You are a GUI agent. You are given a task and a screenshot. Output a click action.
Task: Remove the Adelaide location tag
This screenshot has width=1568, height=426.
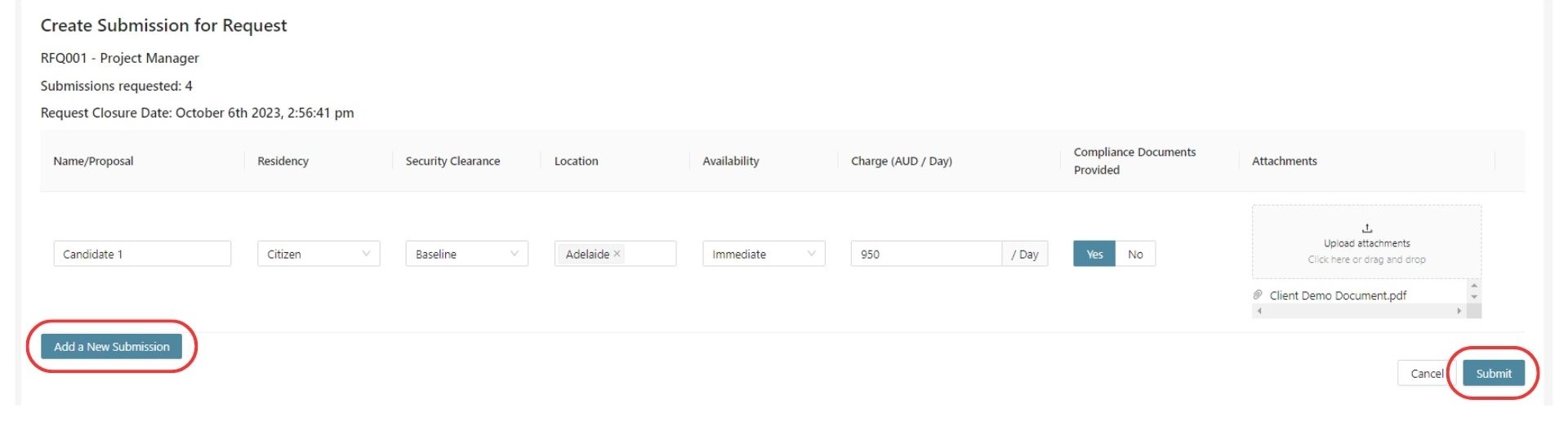tap(617, 254)
